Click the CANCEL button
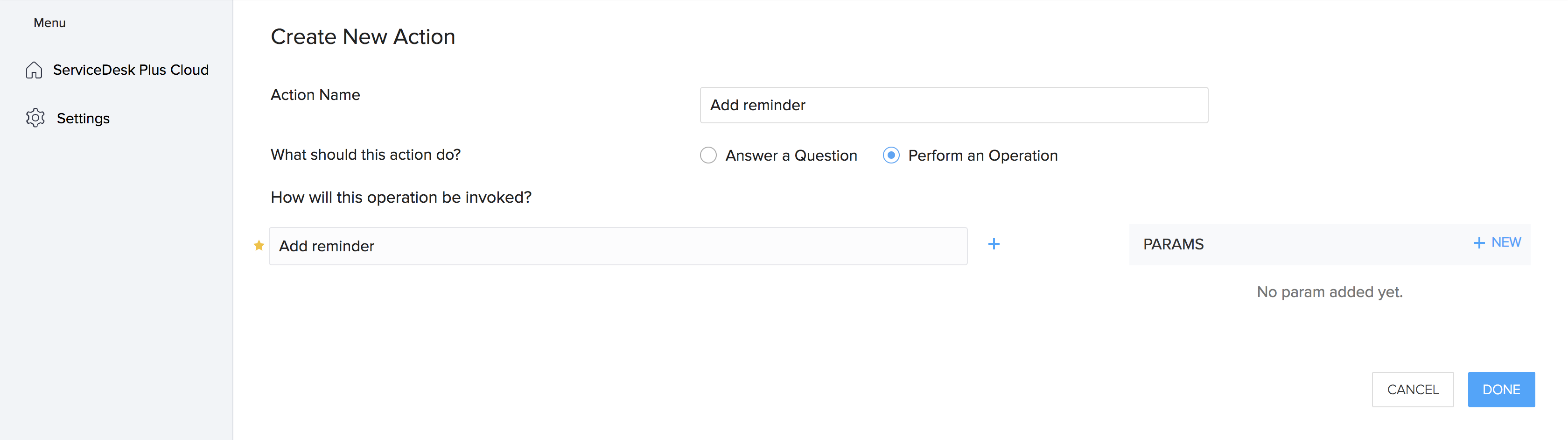The width and height of the screenshot is (1568, 440). pyautogui.click(x=1412, y=390)
